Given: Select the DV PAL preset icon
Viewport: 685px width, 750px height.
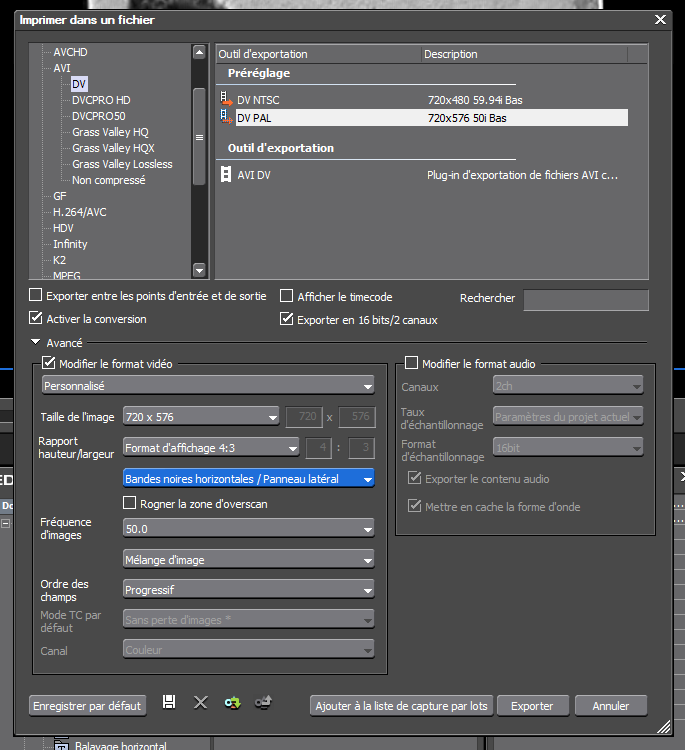Looking at the screenshot, I should [x=226, y=116].
